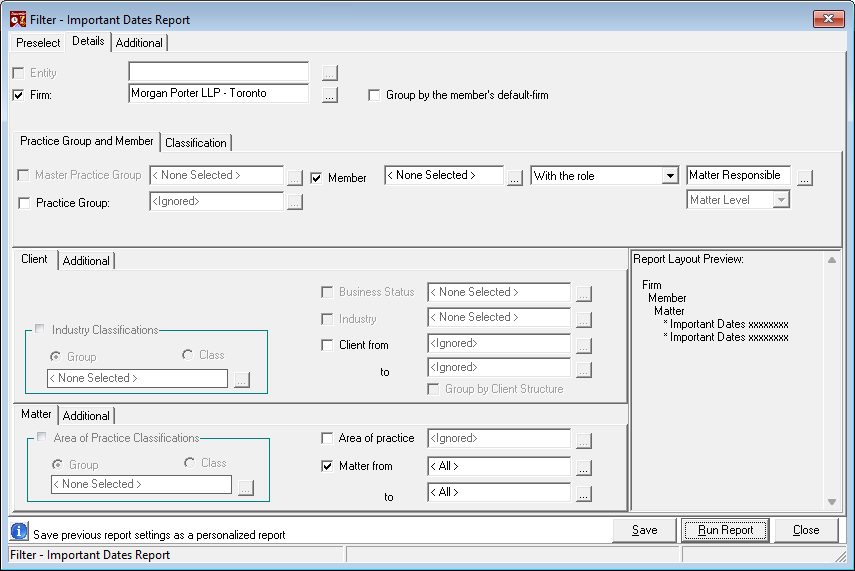Browse Area of practice value
This screenshot has height=571, width=855.
[583, 440]
